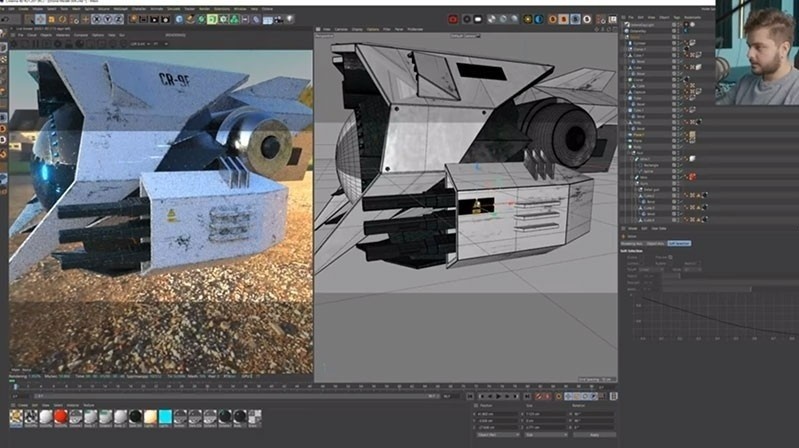Open the Octane settings gear icon
Screen dimensions: 799x448
coord(467,19)
